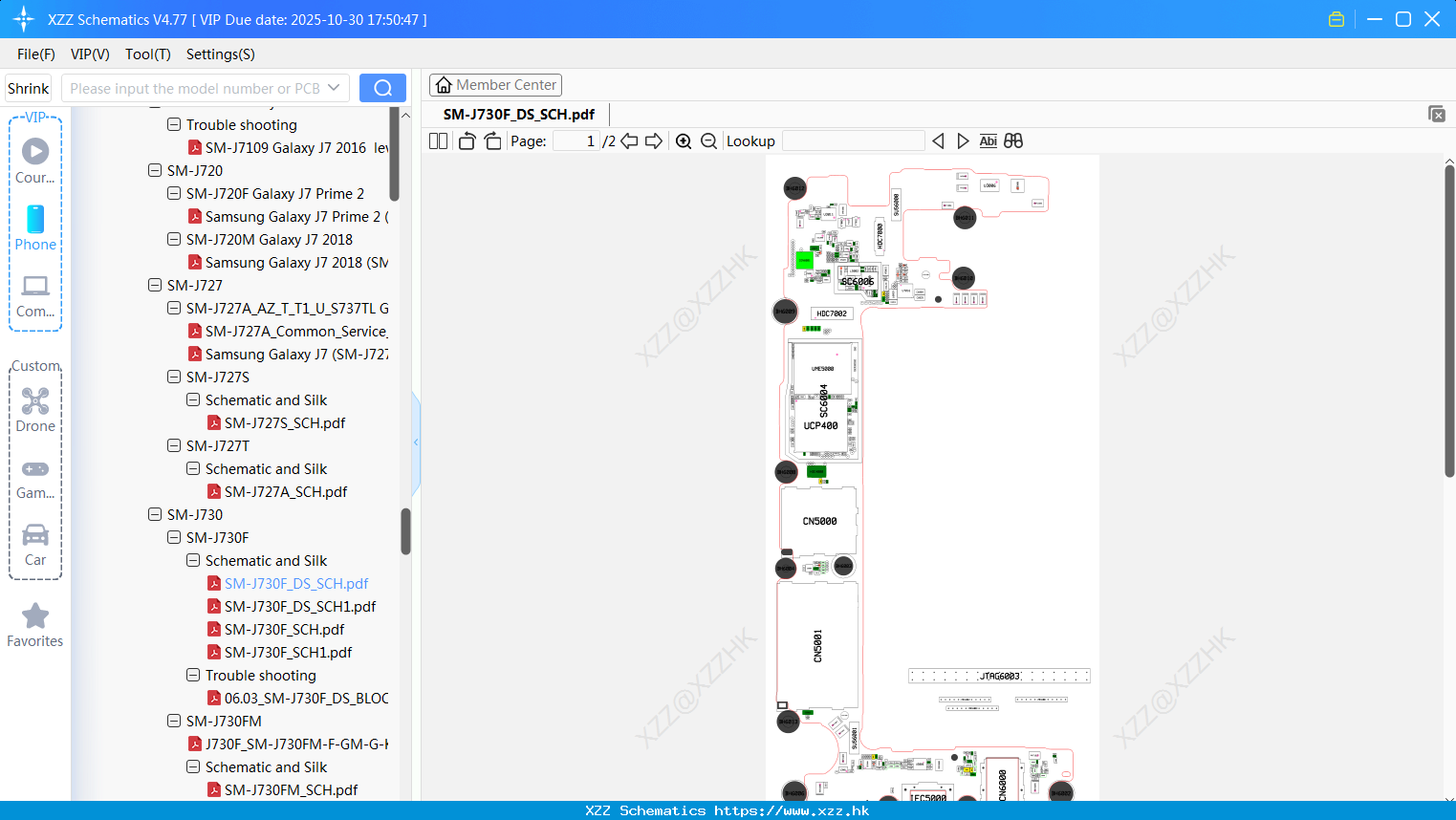Open the Tool(T) menu
1456x820 pixels.
pyautogui.click(x=148, y=54)
